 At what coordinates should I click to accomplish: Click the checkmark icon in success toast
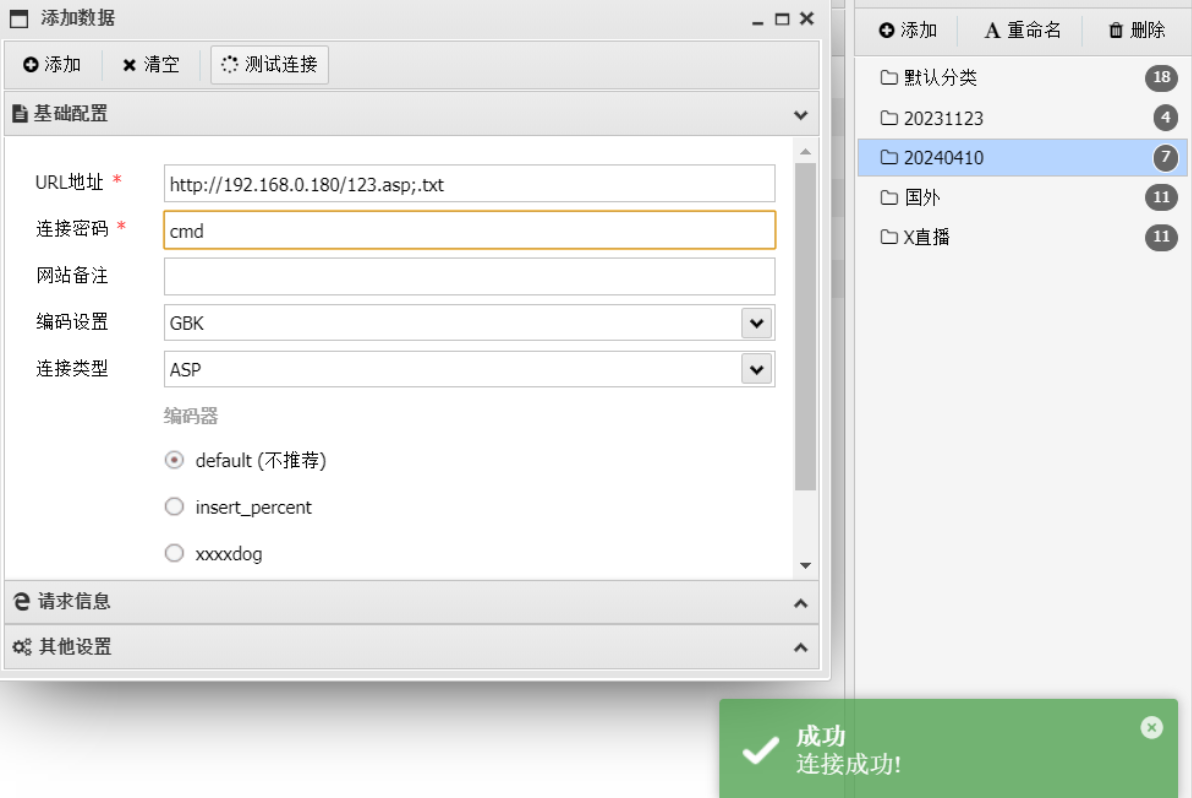(x=760, y=750)
